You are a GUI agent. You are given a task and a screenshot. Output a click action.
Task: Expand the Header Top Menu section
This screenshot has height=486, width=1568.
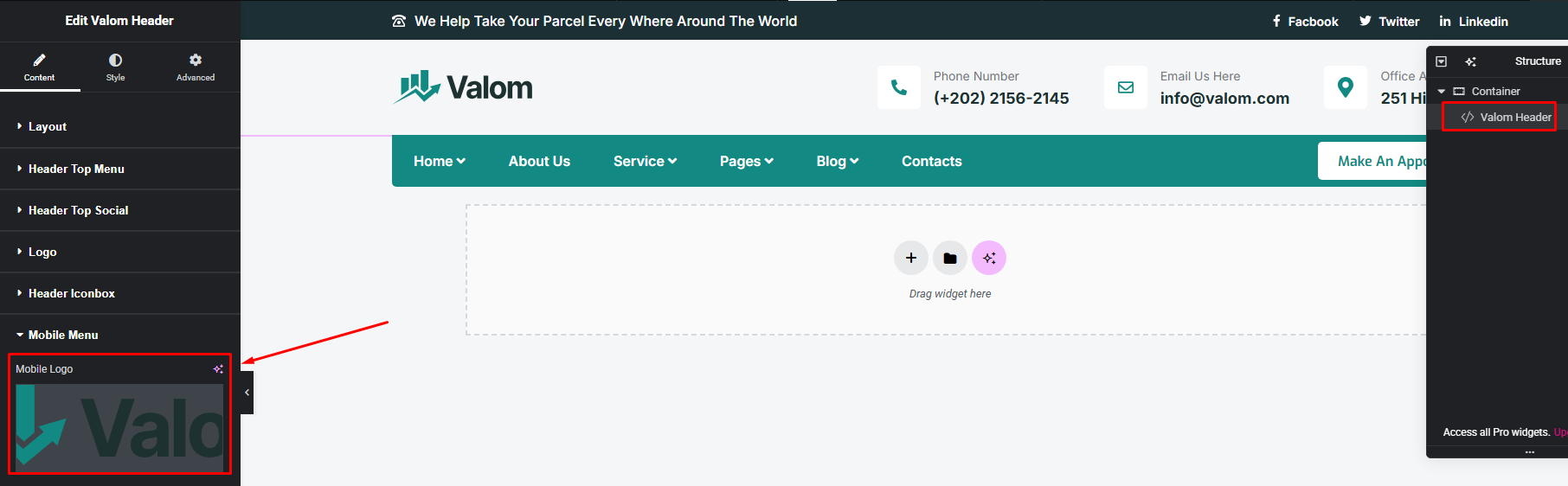(76, 169)
